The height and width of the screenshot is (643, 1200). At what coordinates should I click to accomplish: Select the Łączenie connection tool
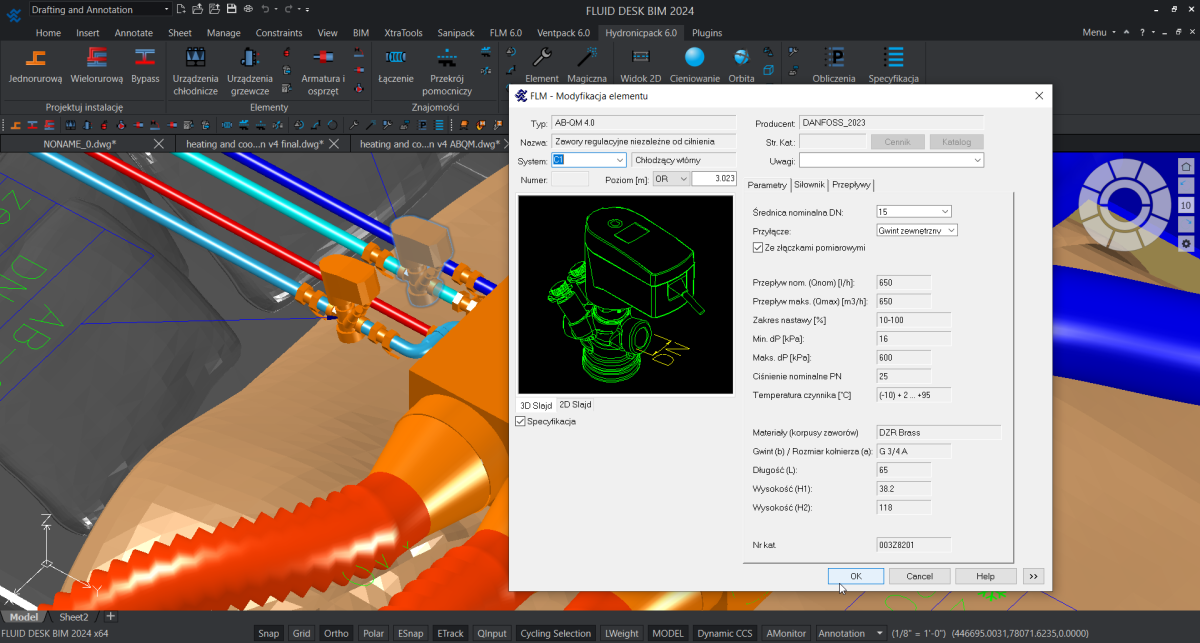point(396,58)
